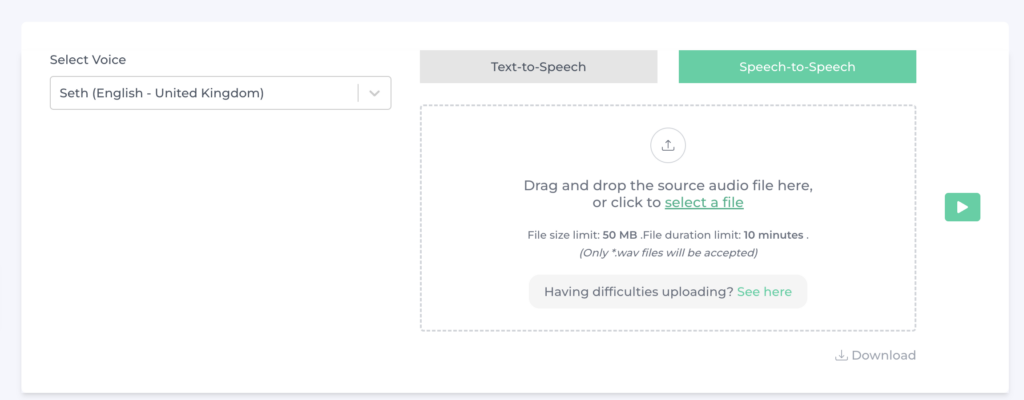Click the 'or click to' text before link

click(x=627, y=203)
